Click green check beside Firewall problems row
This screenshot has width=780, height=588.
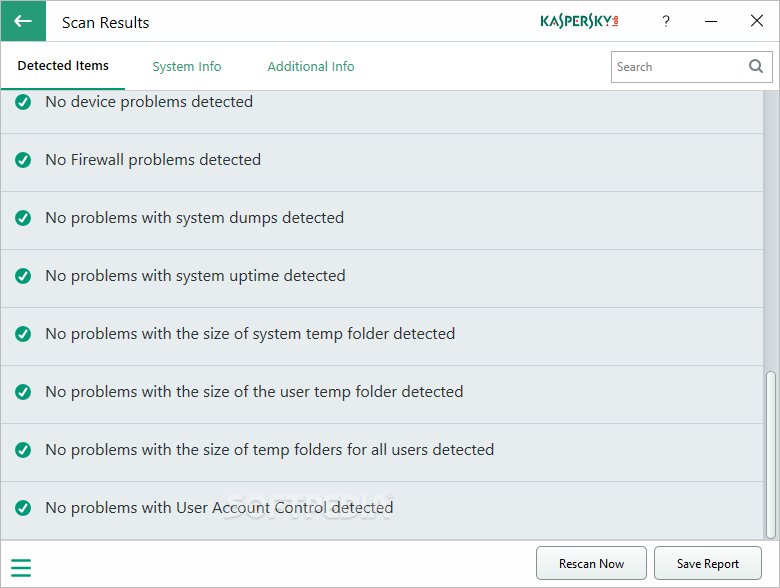click(23, 160)
